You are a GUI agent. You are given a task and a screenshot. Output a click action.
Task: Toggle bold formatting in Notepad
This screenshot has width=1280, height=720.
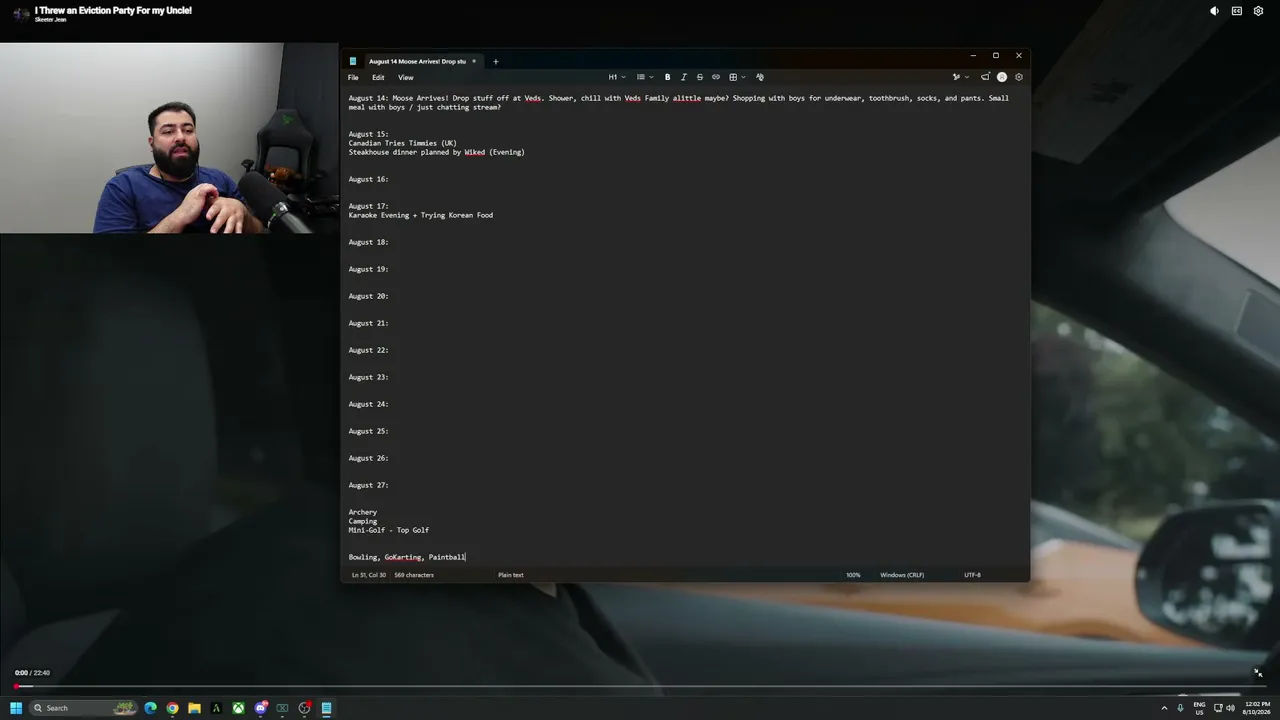668,77
